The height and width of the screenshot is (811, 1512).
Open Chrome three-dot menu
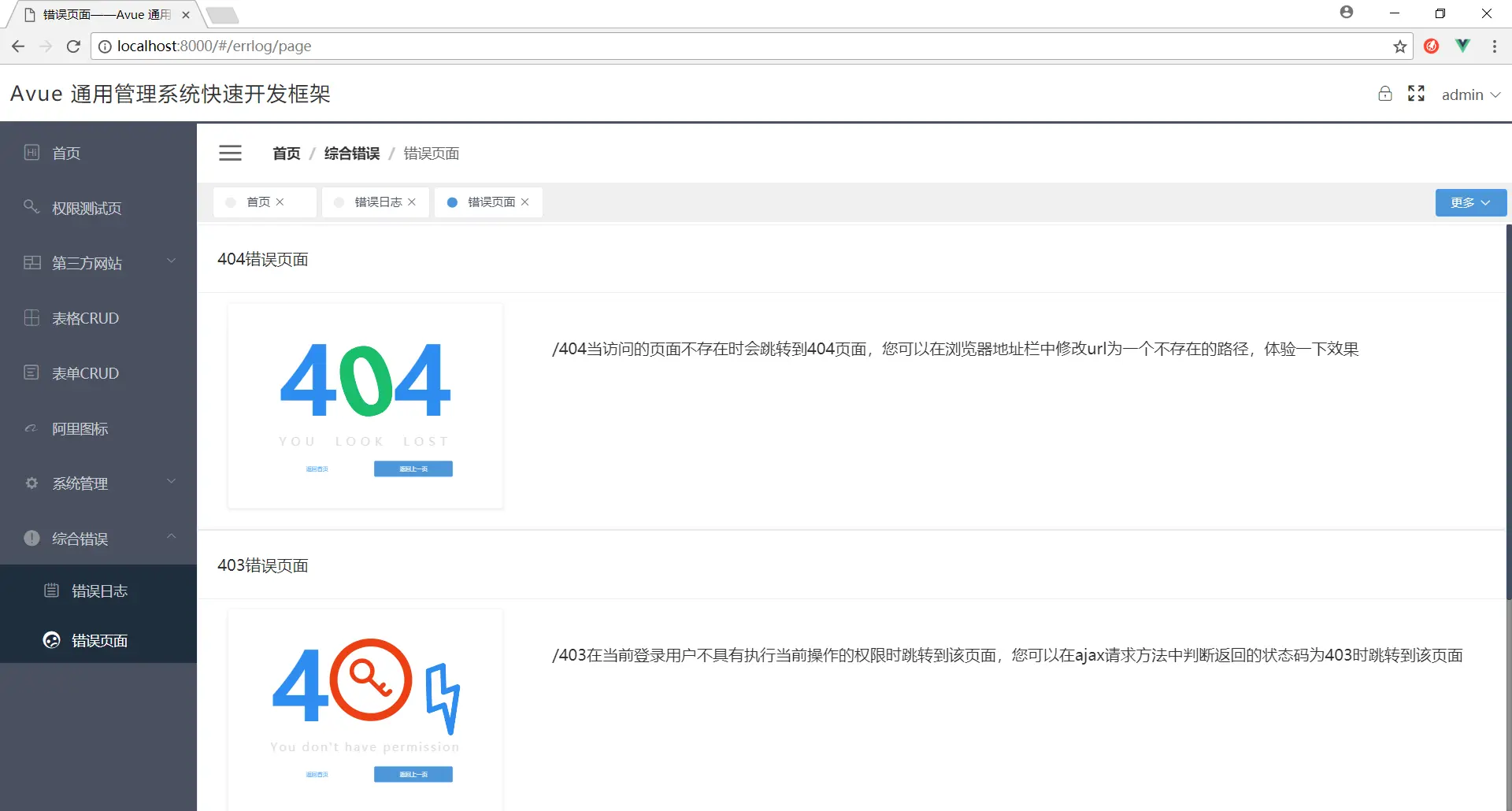click(x=1494, y=46)
